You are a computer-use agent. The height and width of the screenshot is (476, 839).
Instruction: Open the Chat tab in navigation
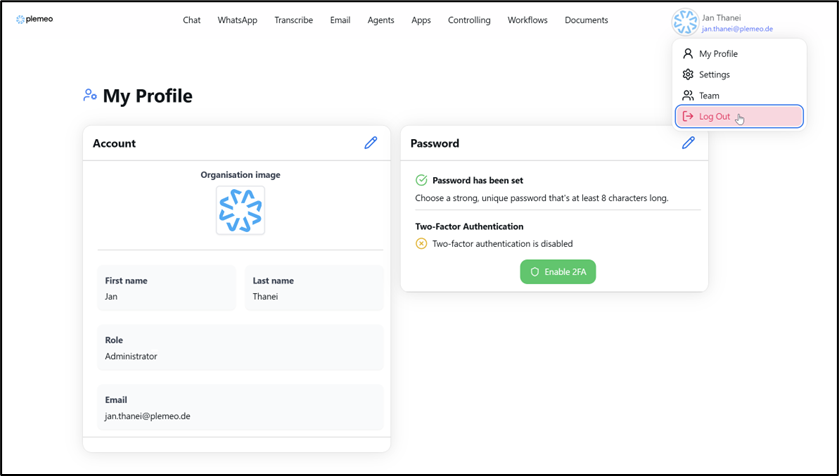click(x=192, y=20)
